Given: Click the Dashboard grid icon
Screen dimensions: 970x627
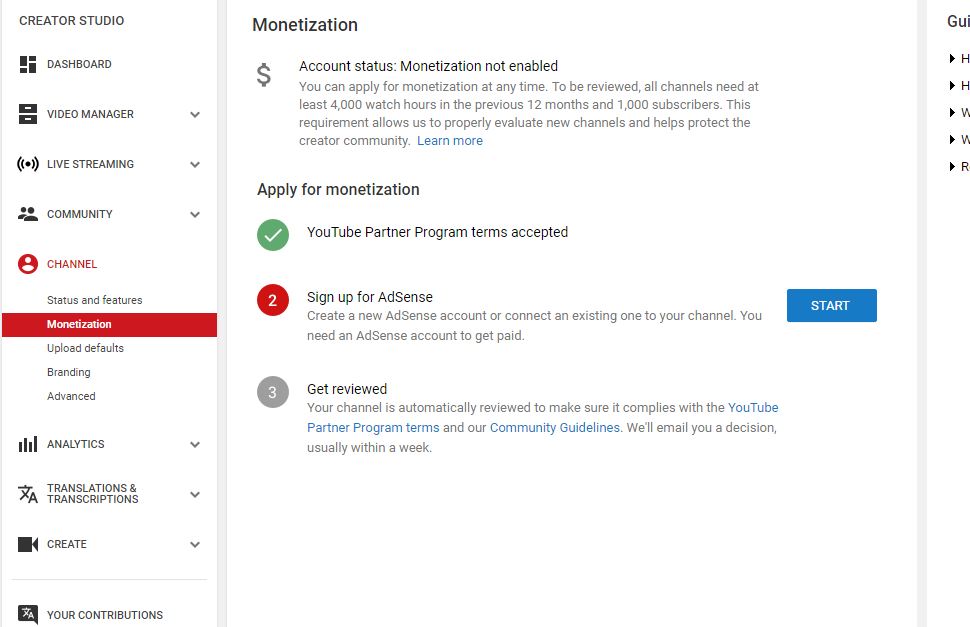Looking at the screenshot, I should (28, 65).
